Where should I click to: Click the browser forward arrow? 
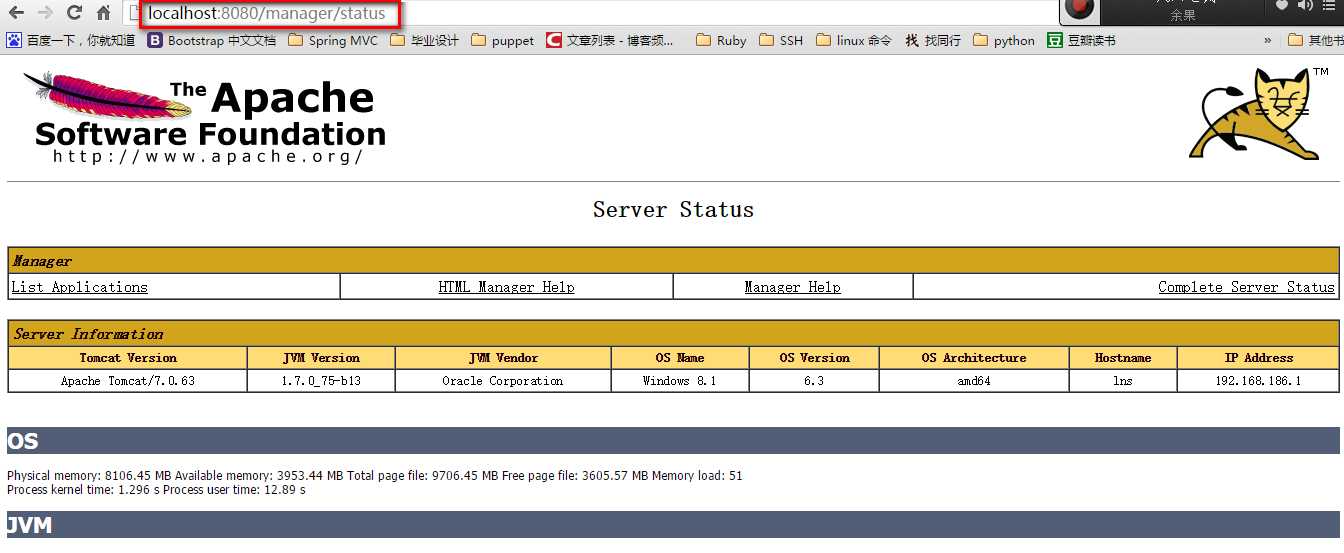click(x=45, y=13)
